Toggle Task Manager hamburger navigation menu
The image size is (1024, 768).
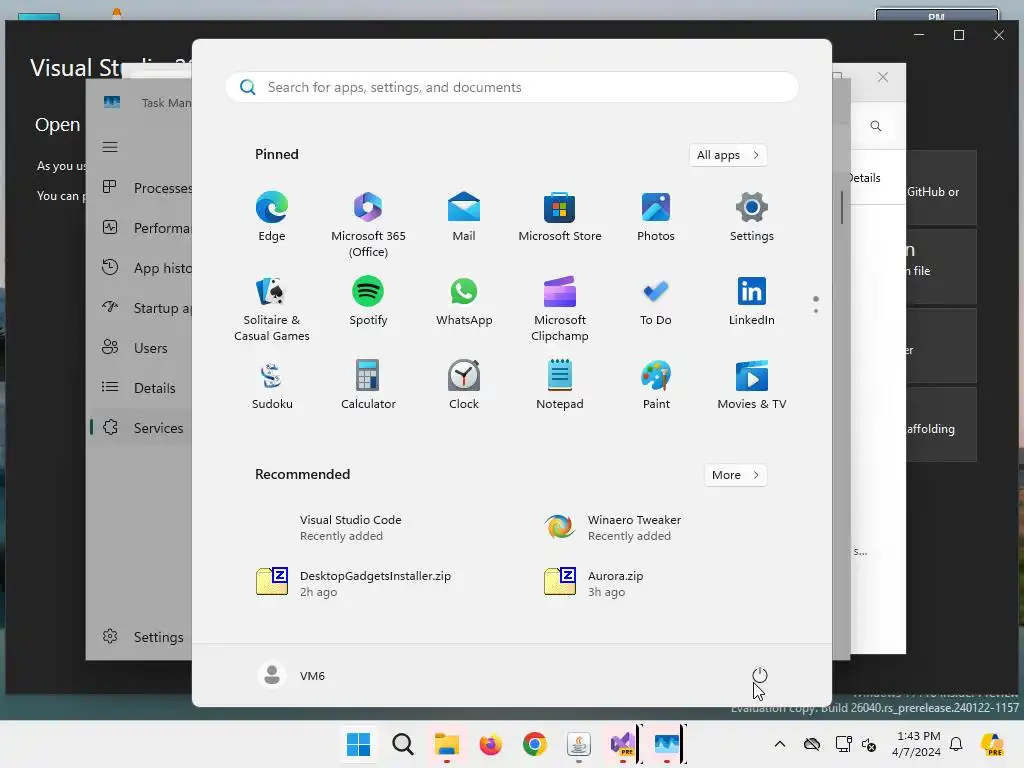coord(110,147)
